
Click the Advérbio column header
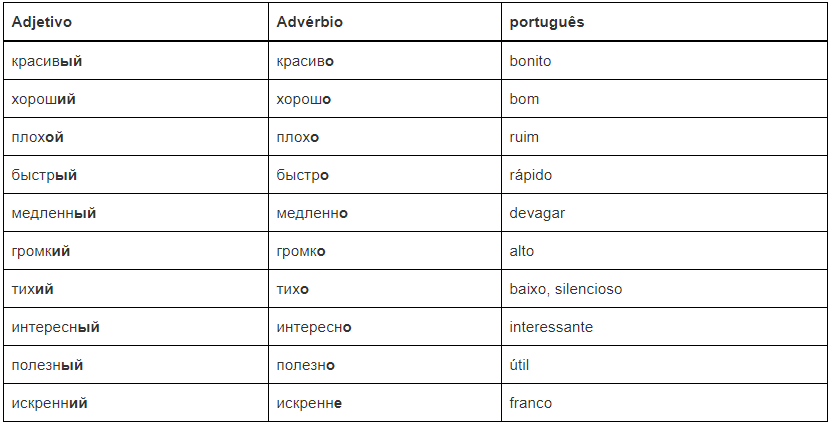[x=309, y=22]
